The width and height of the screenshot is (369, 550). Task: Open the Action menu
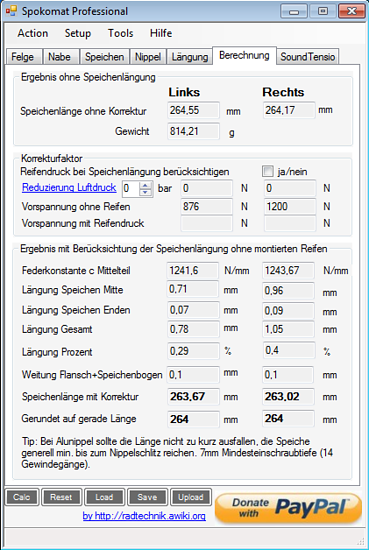click(x=33, y=33)
